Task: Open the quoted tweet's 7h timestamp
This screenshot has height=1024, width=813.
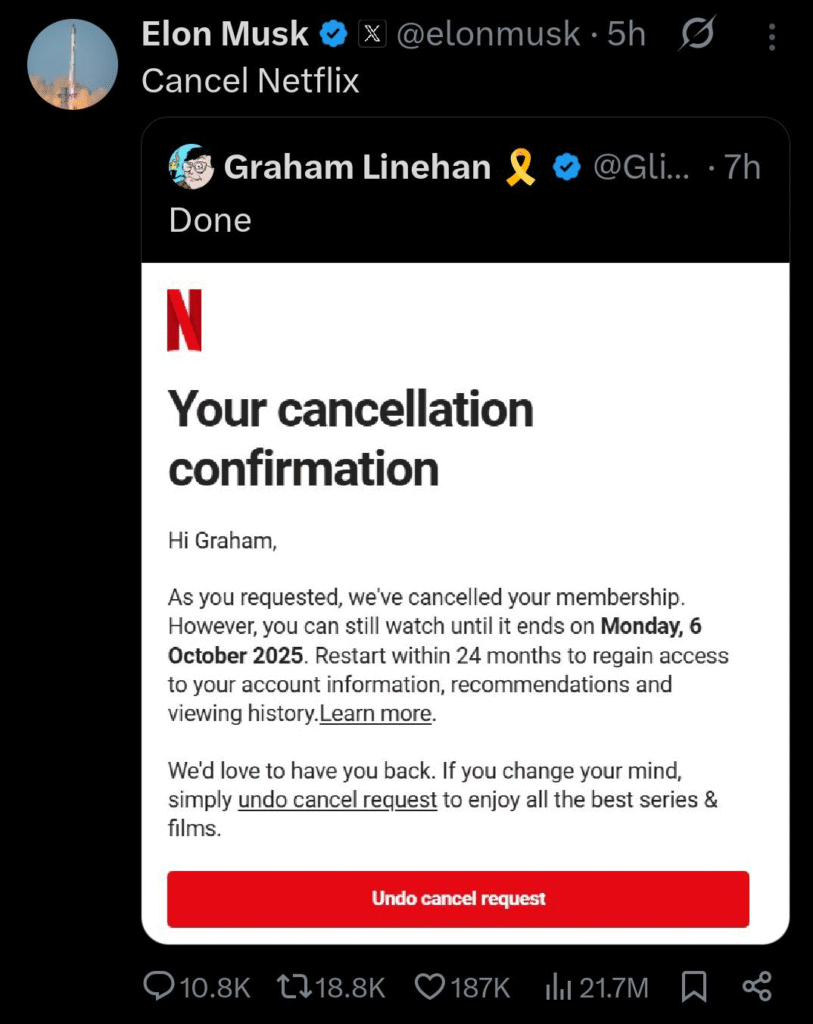Action: tap(742, 168)
